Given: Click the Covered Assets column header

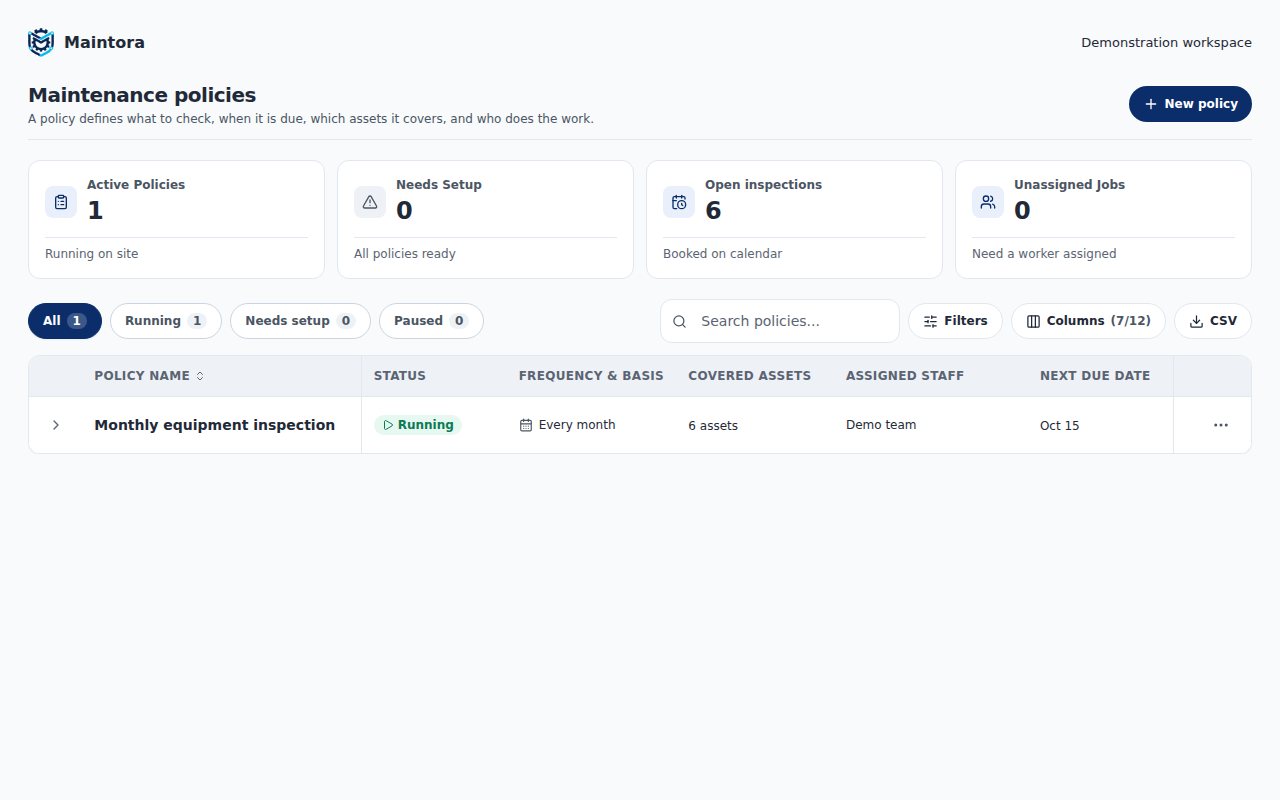Looking at the screenshot, I should pos(750,376).
